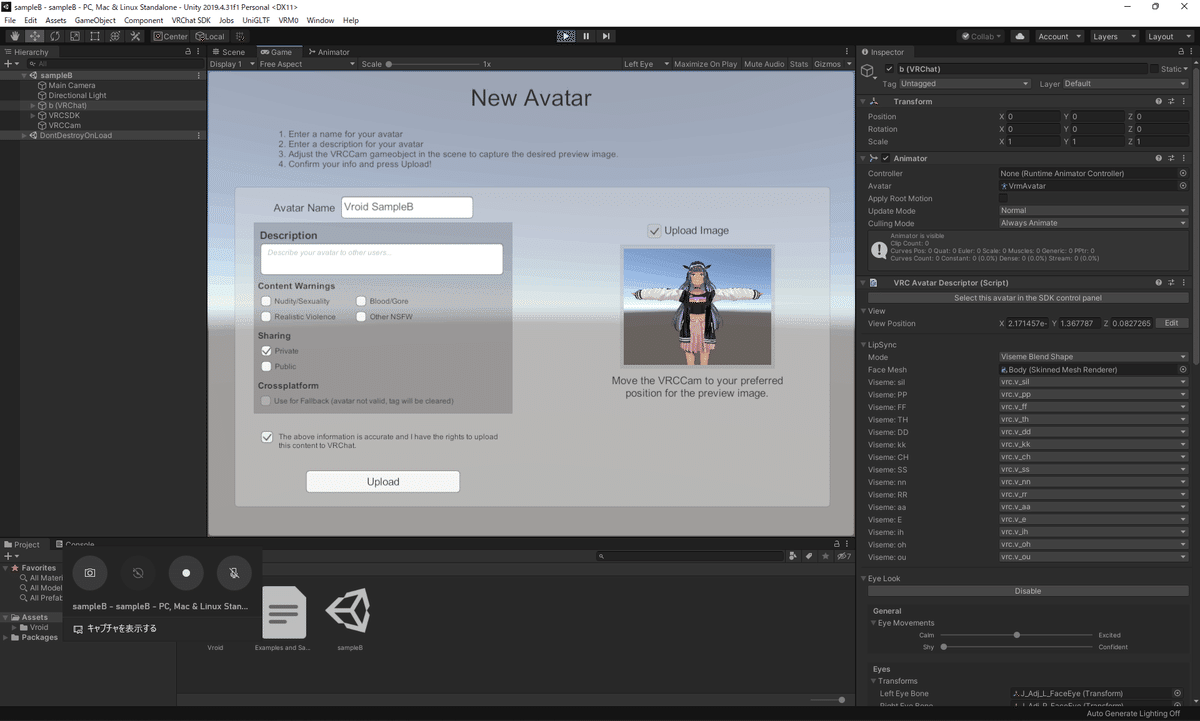Open Culling Mode dropdown
Screen dimensions: 1200x721
click(1093, 223)
